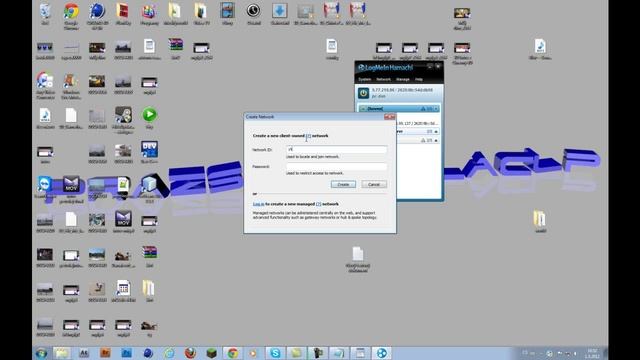Viewport: 640px width, 360px height.
Task: Click the Network ID text field
Action: (x=336, y=149)
